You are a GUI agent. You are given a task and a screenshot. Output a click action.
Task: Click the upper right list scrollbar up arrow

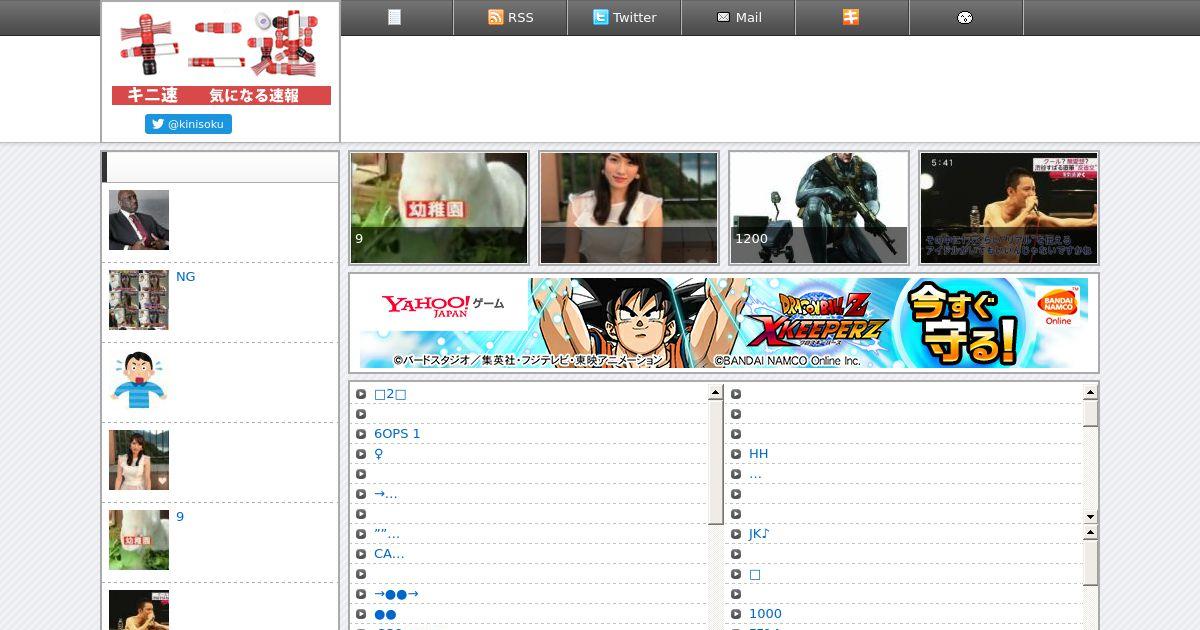(1091, 393)
